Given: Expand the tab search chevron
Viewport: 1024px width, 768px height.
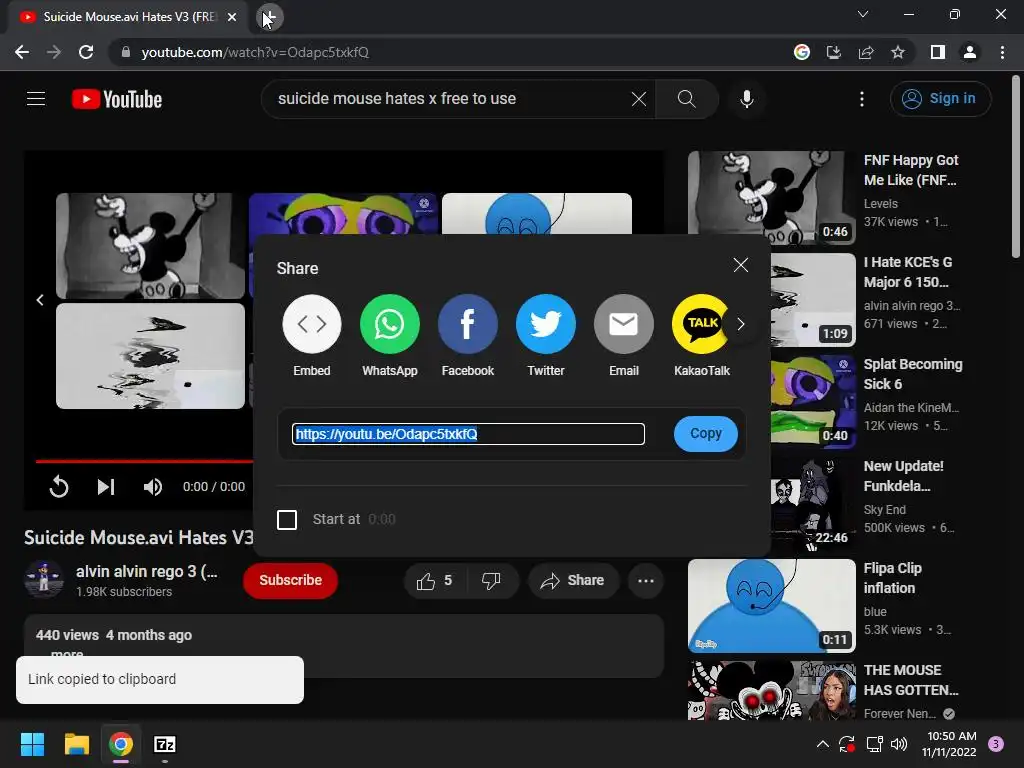Looking at the screenshot, I should (863, 14).
